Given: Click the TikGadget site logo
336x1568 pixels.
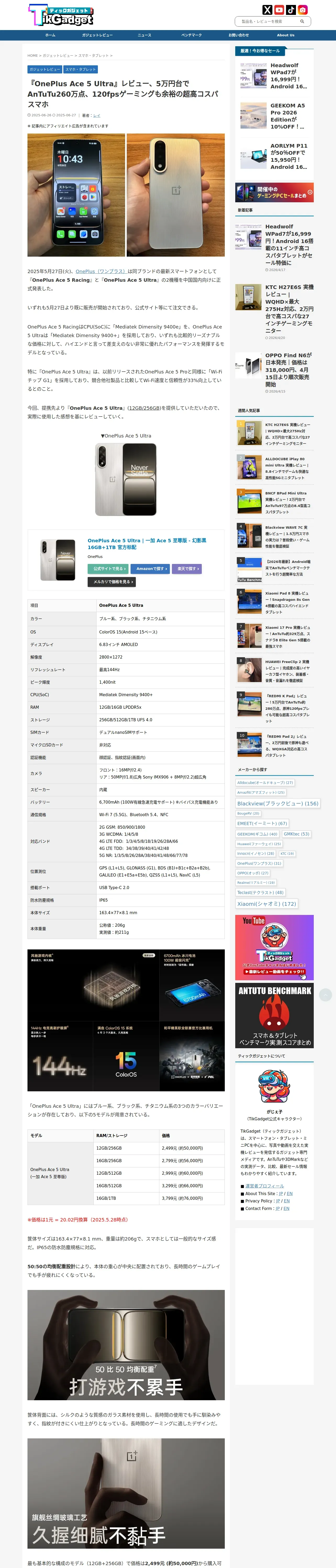Looking at the screenshot, I should tap(61, 15).
